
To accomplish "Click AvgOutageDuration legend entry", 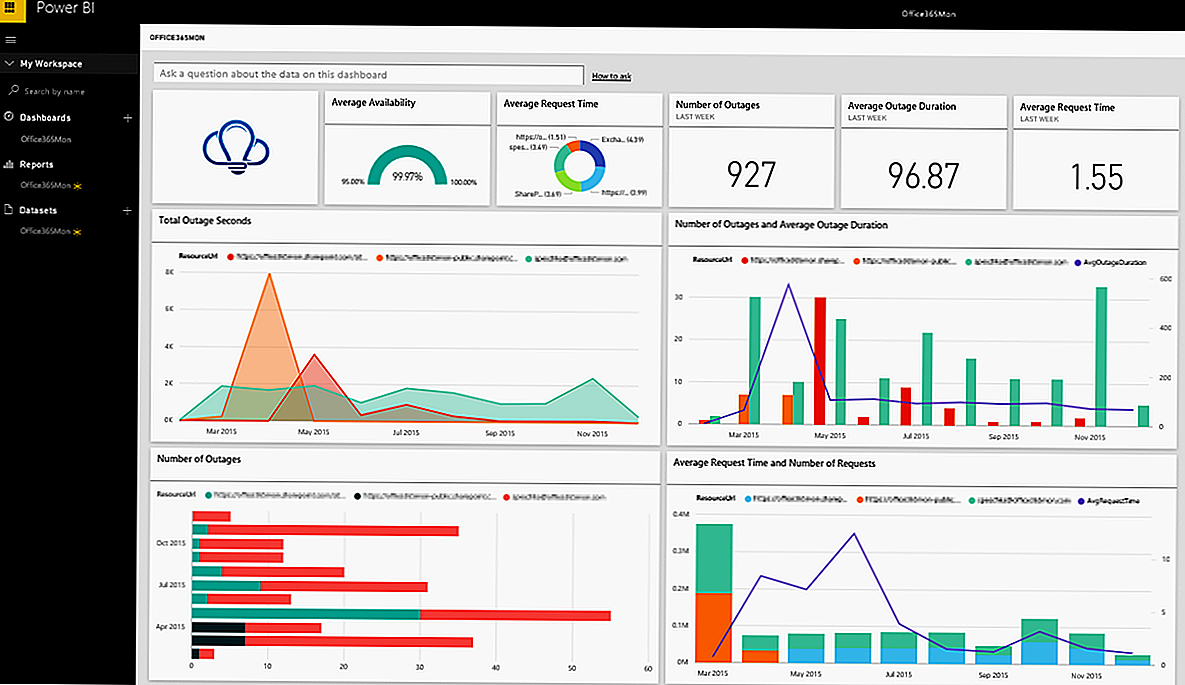I will tap(1110, 262).
